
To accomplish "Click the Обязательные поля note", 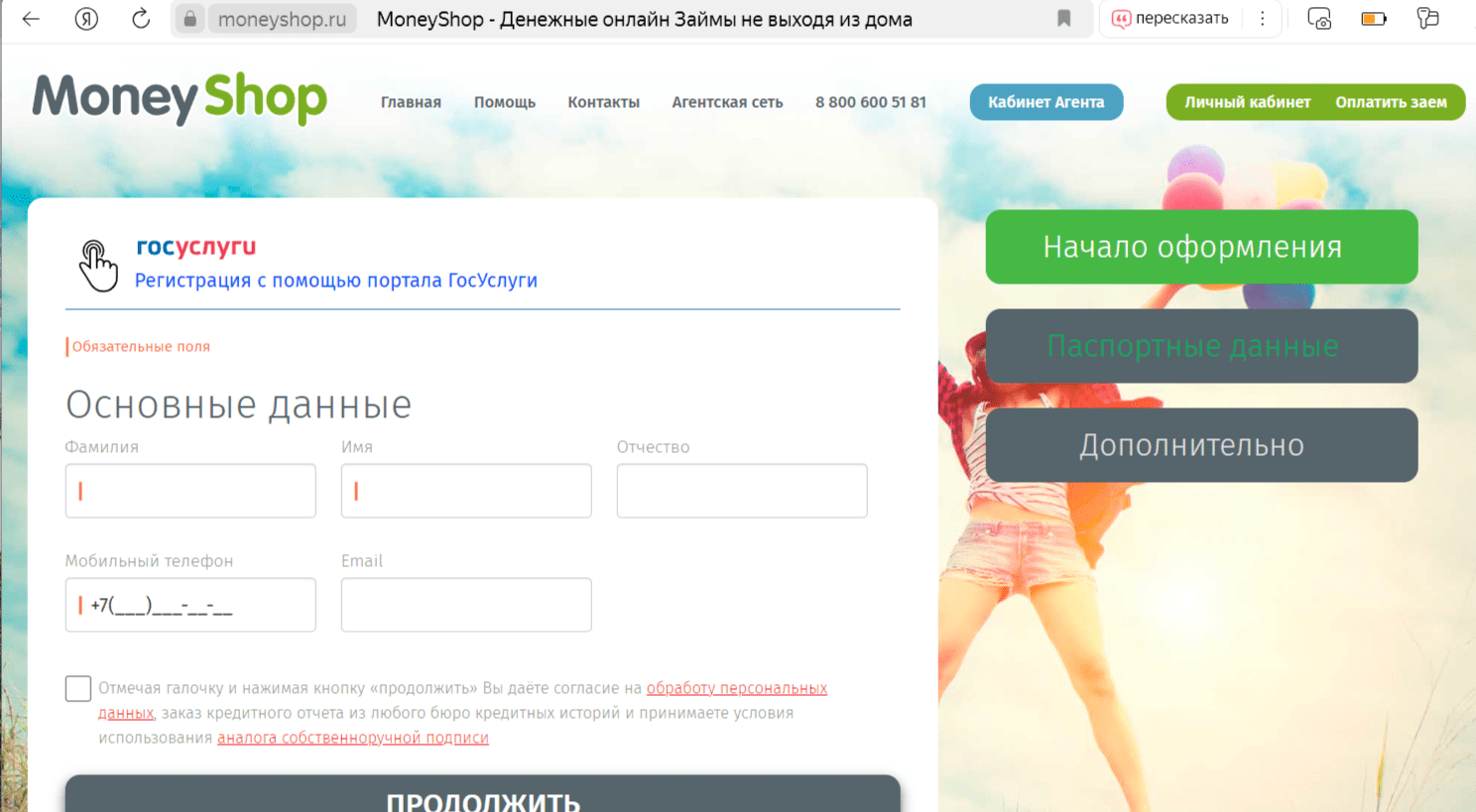I will [141, 346].
